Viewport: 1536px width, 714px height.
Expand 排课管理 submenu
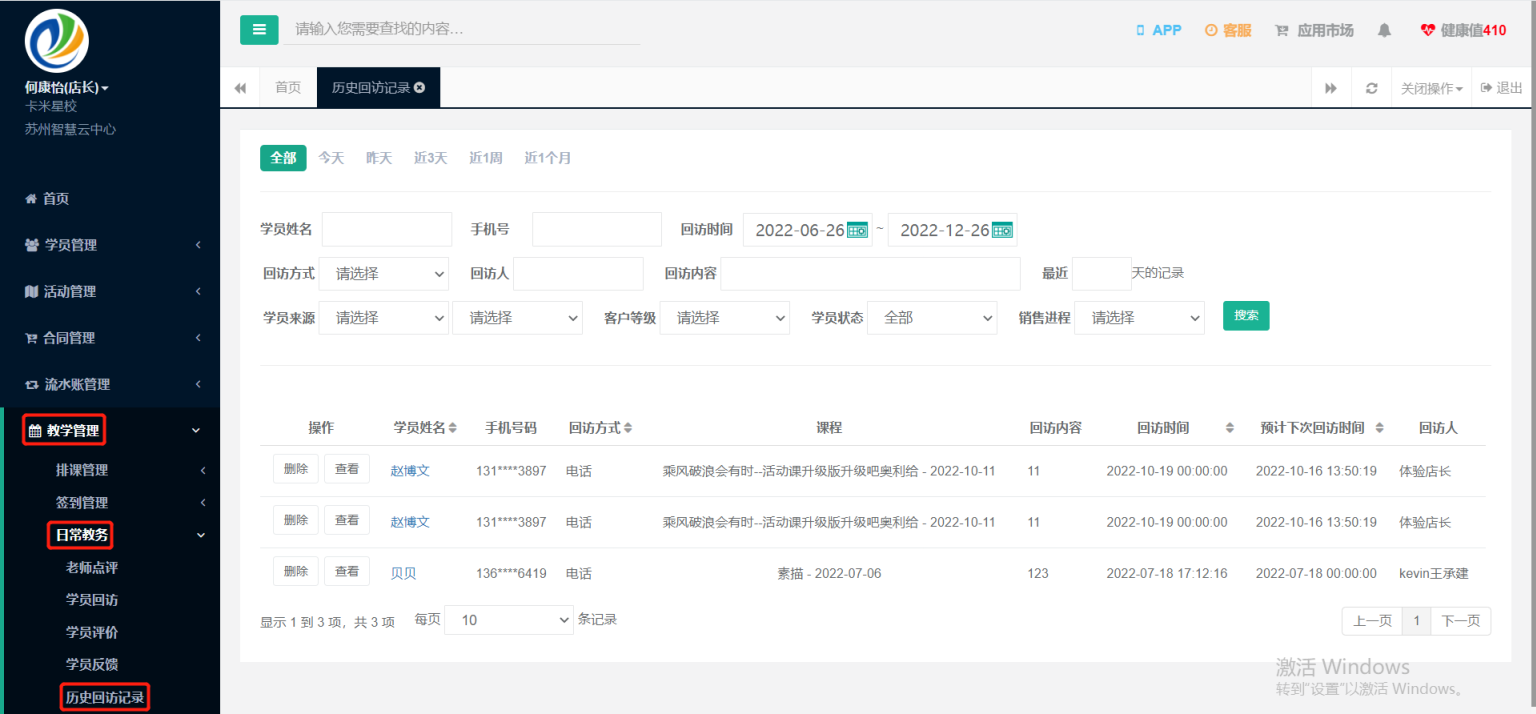(110, 470)
